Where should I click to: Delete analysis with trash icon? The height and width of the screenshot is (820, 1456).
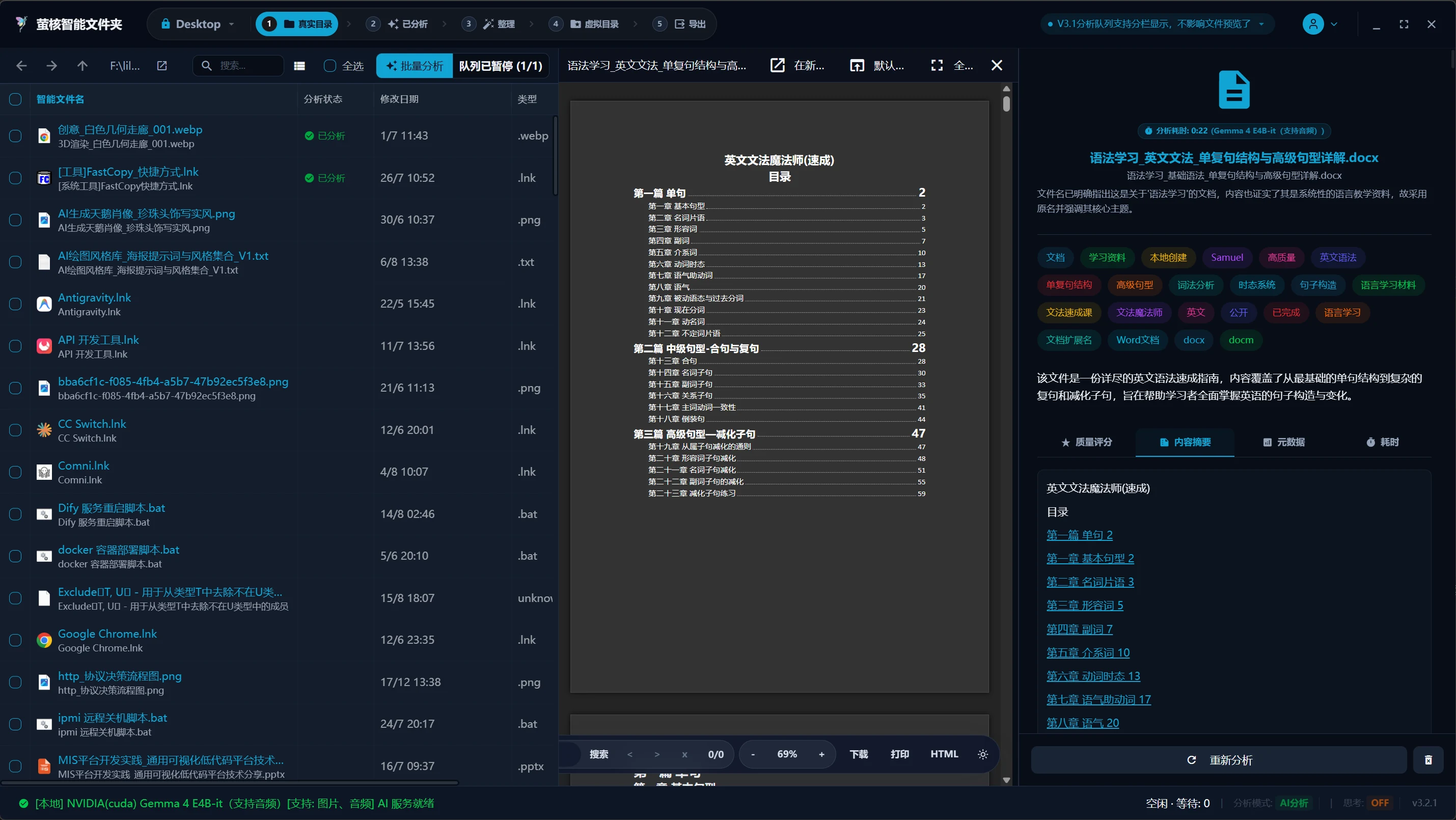pos(1428,760)
